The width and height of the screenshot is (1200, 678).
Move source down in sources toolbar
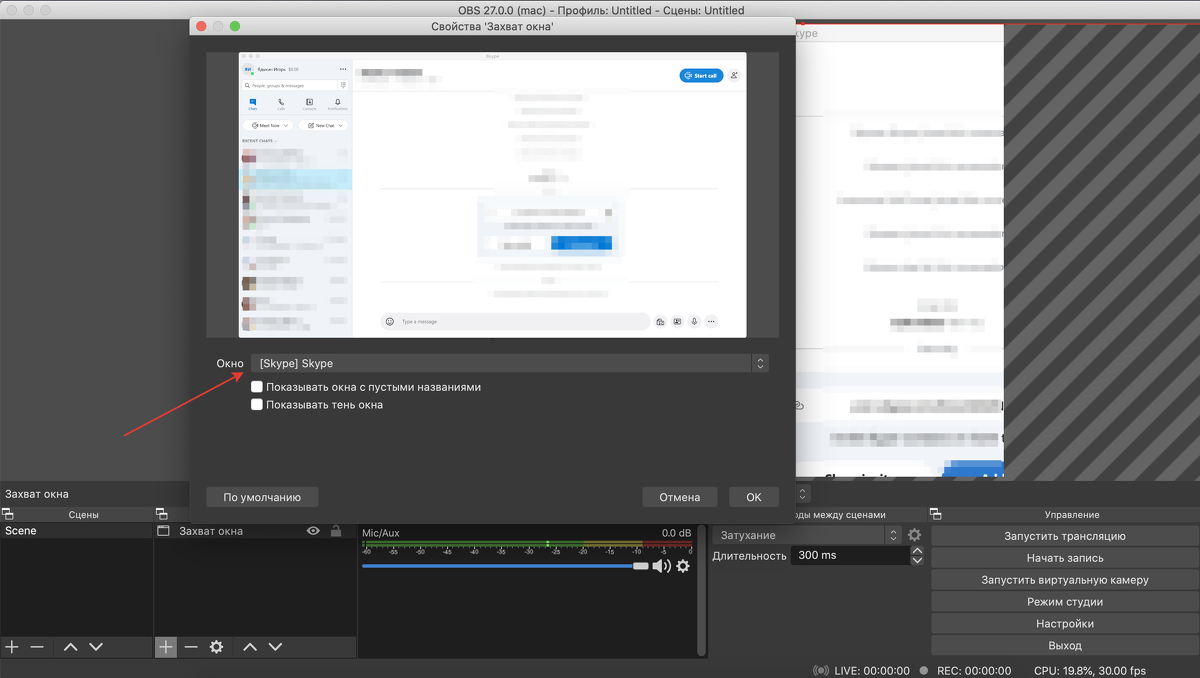coord(275,647)
